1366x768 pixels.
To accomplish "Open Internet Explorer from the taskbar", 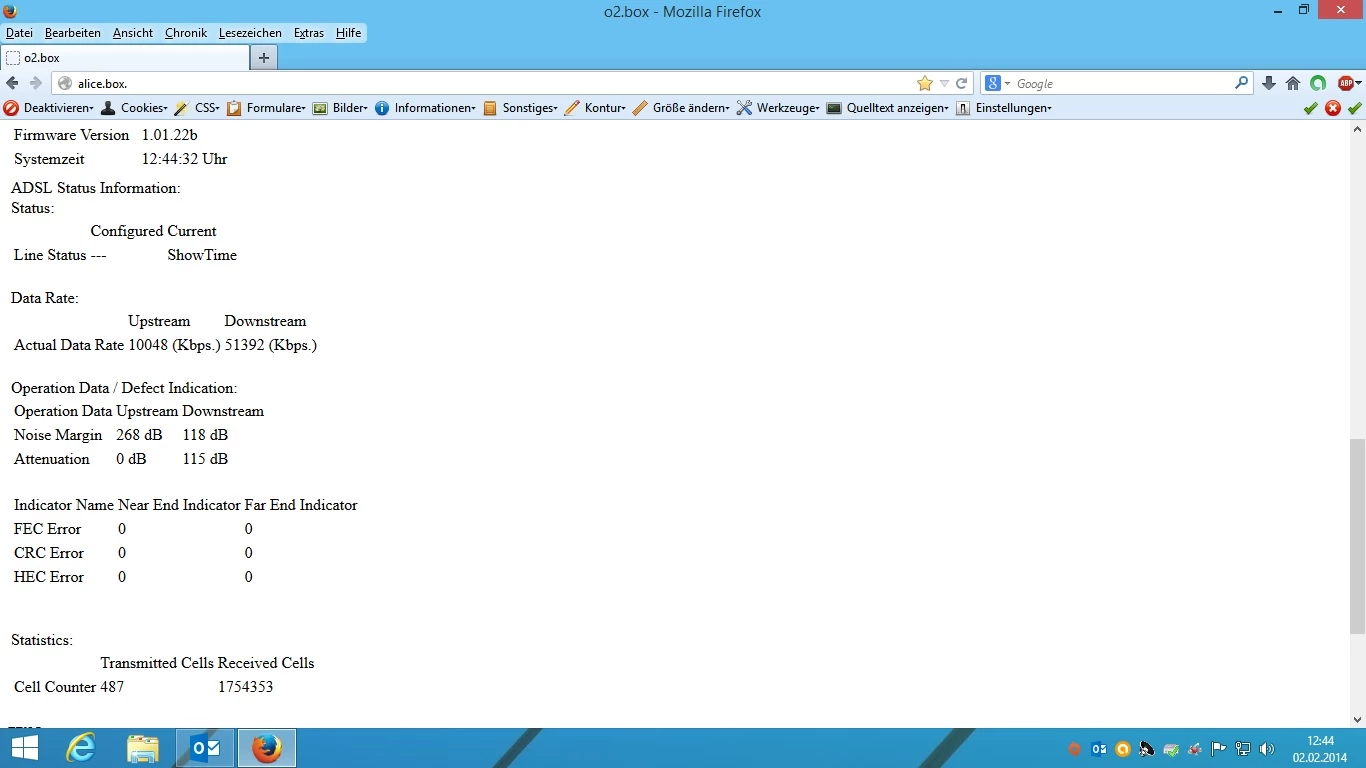I will coord(81,748).
